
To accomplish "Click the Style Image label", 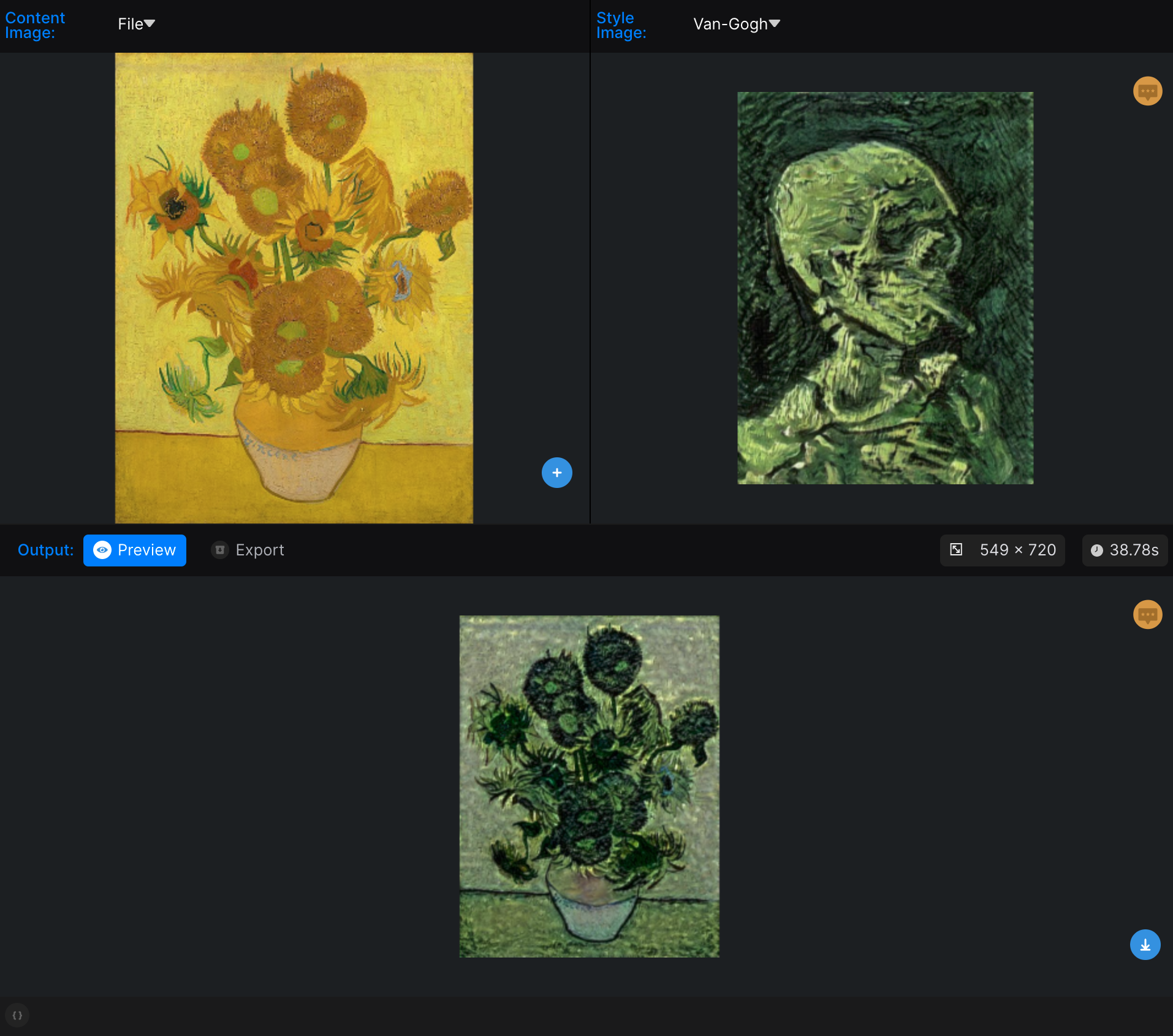I will [x=621, y=25].
